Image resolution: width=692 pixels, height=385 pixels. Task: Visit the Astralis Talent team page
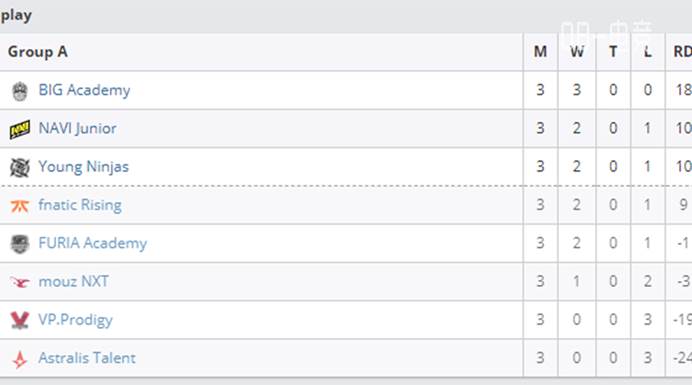(x=86, y=358)
